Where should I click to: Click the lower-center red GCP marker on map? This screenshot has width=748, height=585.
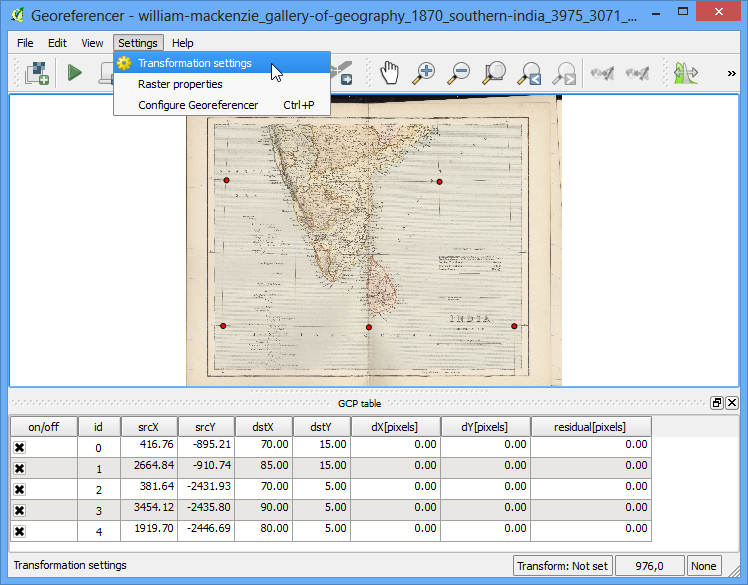tap(369, 327)
